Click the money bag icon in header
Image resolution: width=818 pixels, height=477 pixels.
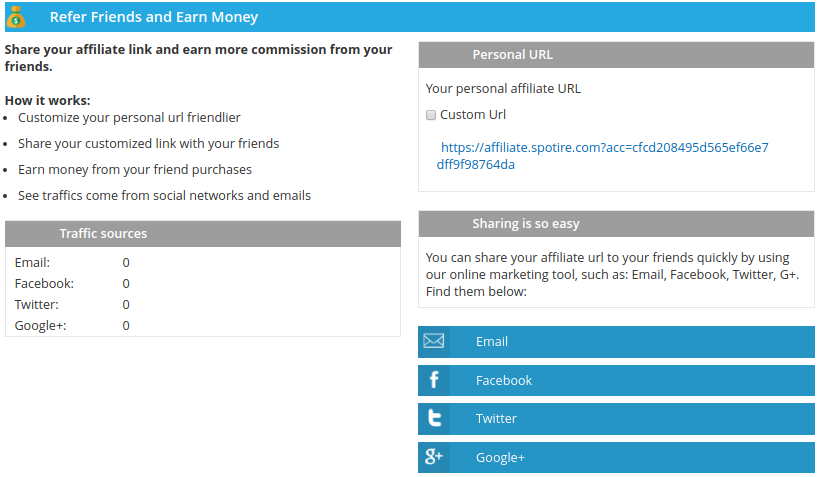tap(16, 17)
